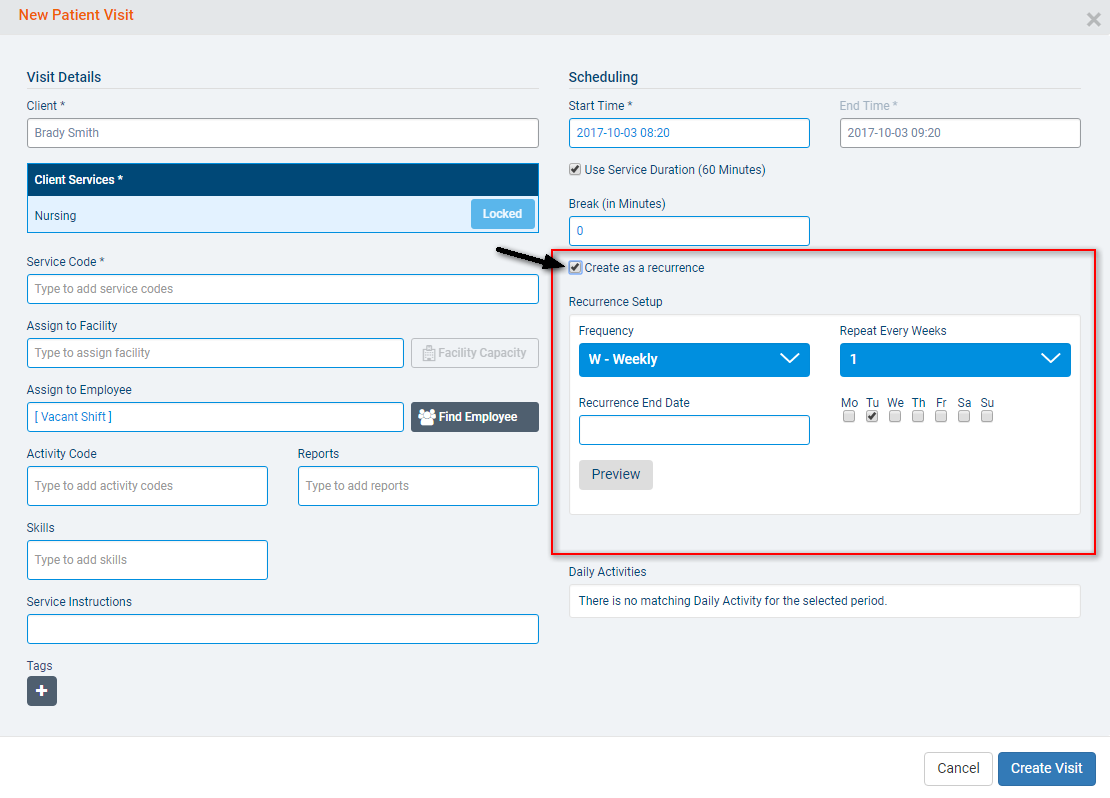This screenshot has height=798, width=1110.
Task: Select the Start Time field
Action: click(x=689, y=133)
